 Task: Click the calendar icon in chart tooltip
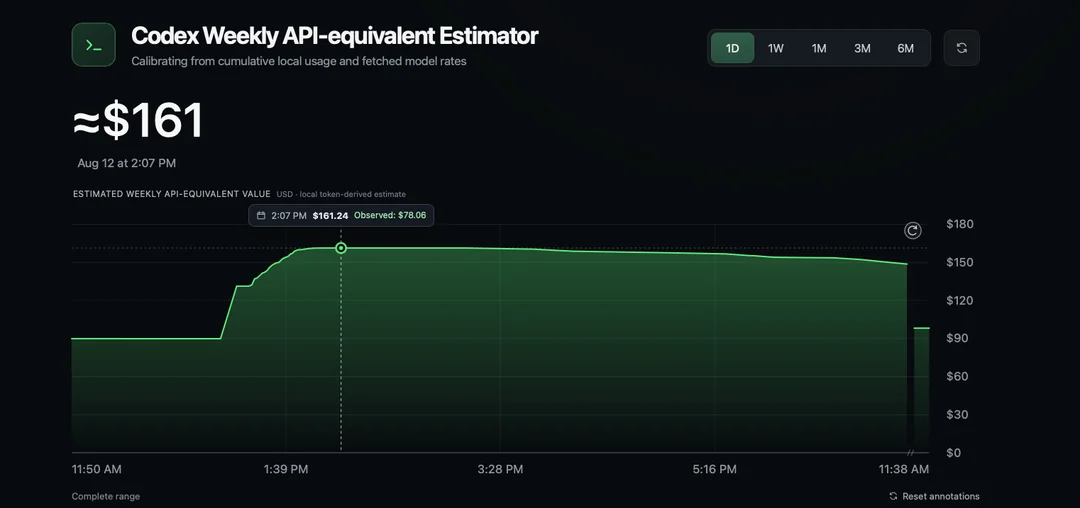pos(261,215)
